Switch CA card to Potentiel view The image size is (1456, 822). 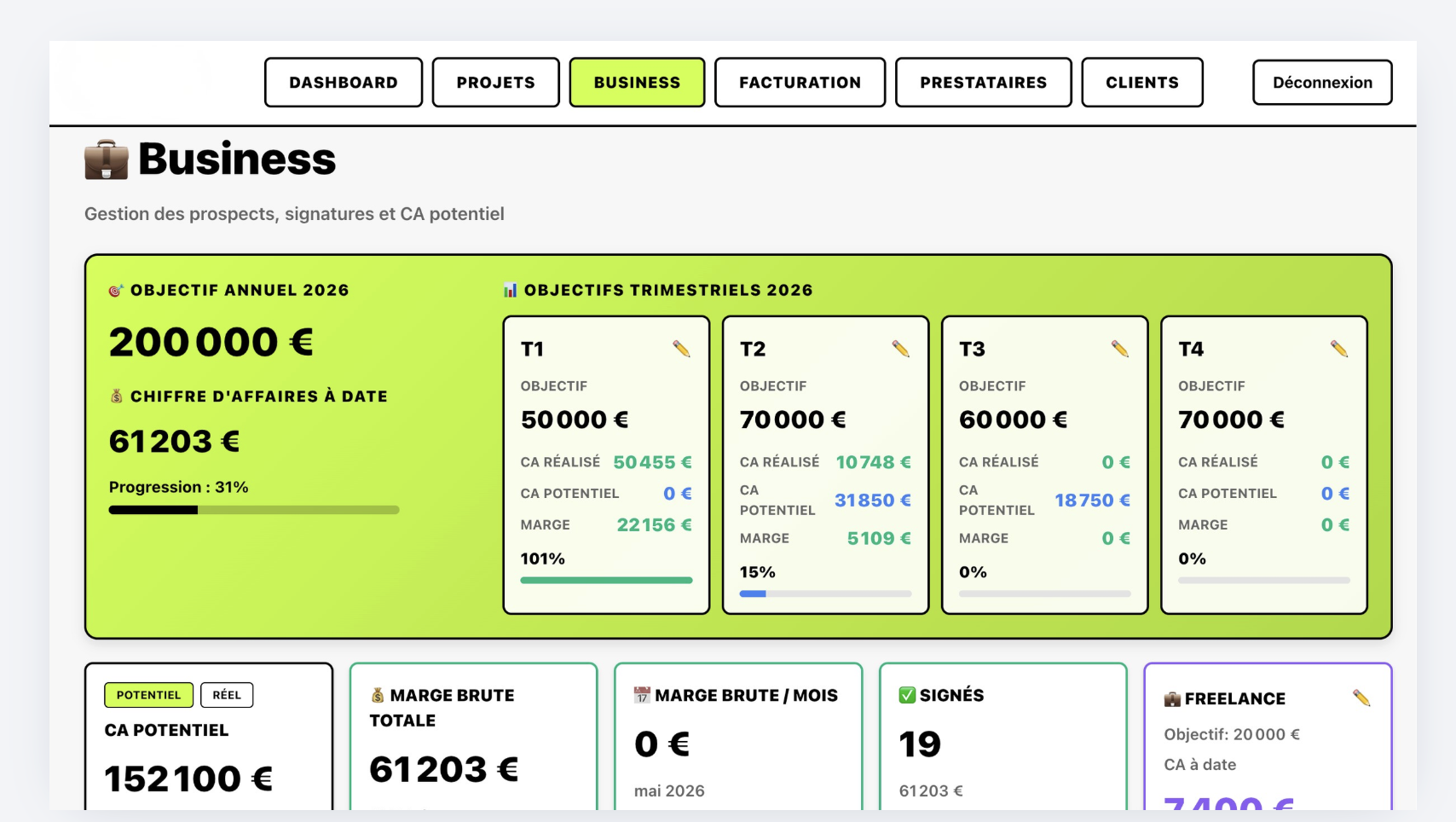point(149,695)
